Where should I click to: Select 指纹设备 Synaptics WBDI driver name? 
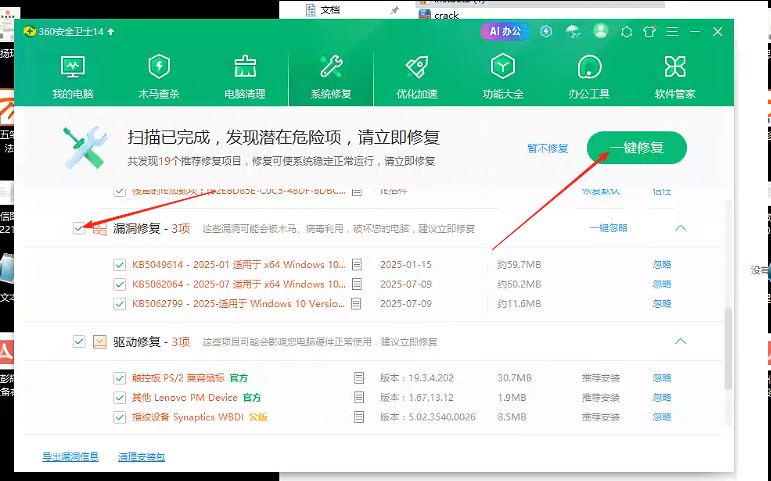(x=188, y=417)
